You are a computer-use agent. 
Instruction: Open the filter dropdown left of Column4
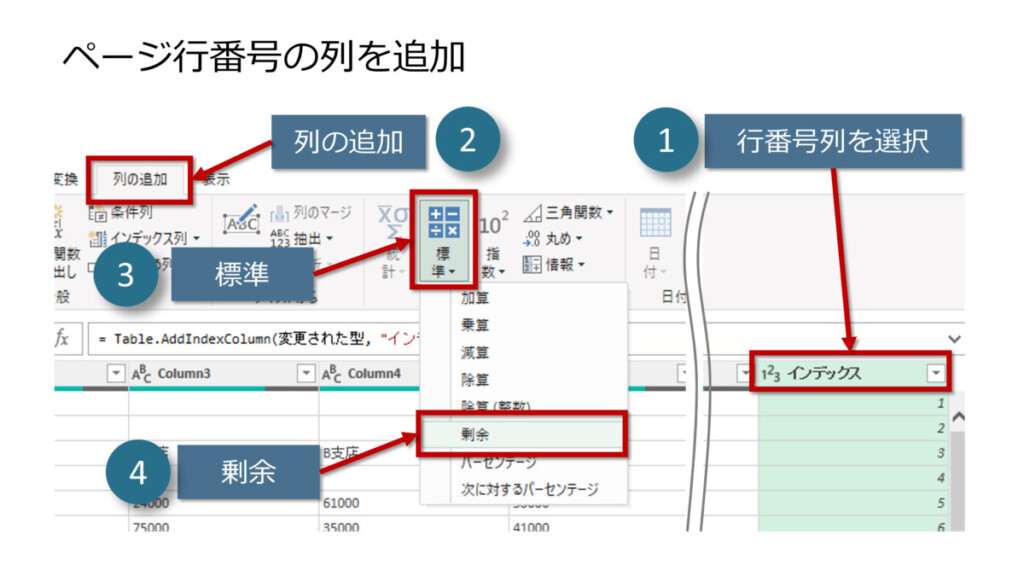coord(307,373)
